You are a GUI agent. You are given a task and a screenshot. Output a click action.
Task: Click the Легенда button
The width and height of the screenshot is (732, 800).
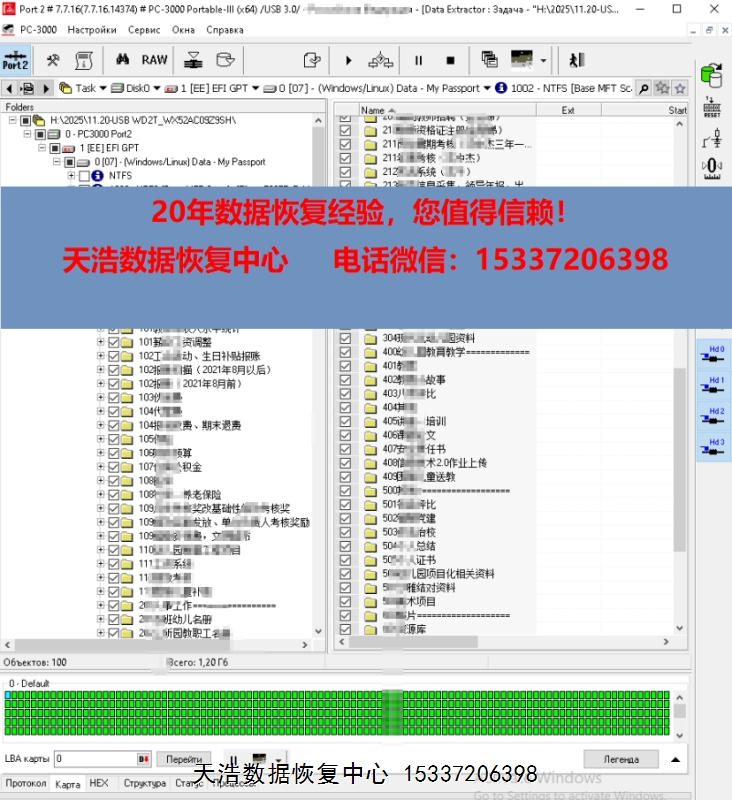point(620,759)
